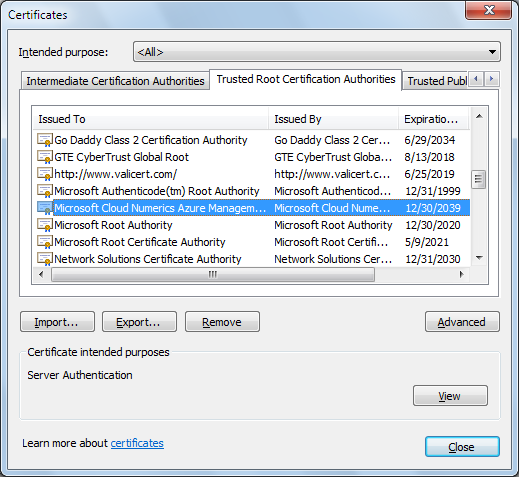Click Issued By cell Go Daddy Class 2 Cer...
519x477 pixels.
332,140
